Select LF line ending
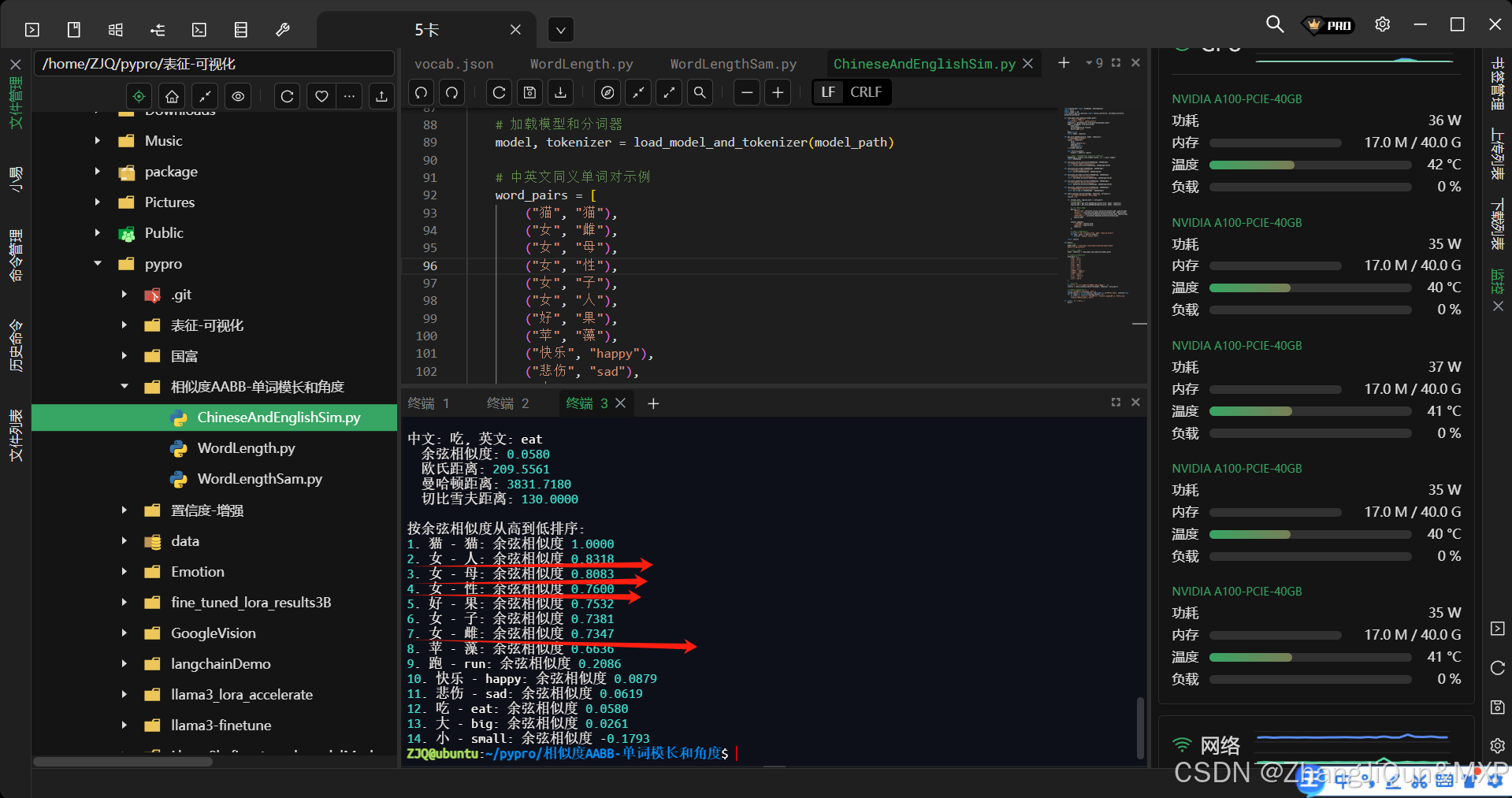Viewport: 1512px width, 798px height. point(828,92)
